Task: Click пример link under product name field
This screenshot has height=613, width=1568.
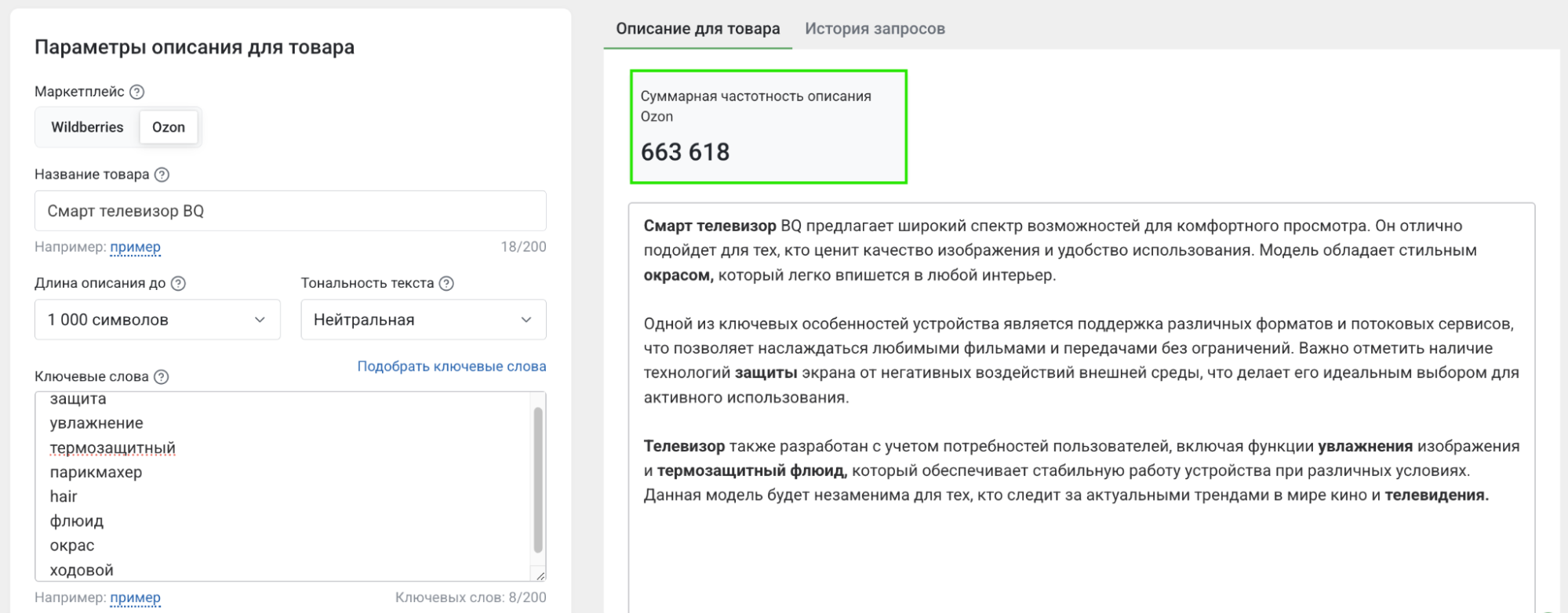Action: click(135, 247)
